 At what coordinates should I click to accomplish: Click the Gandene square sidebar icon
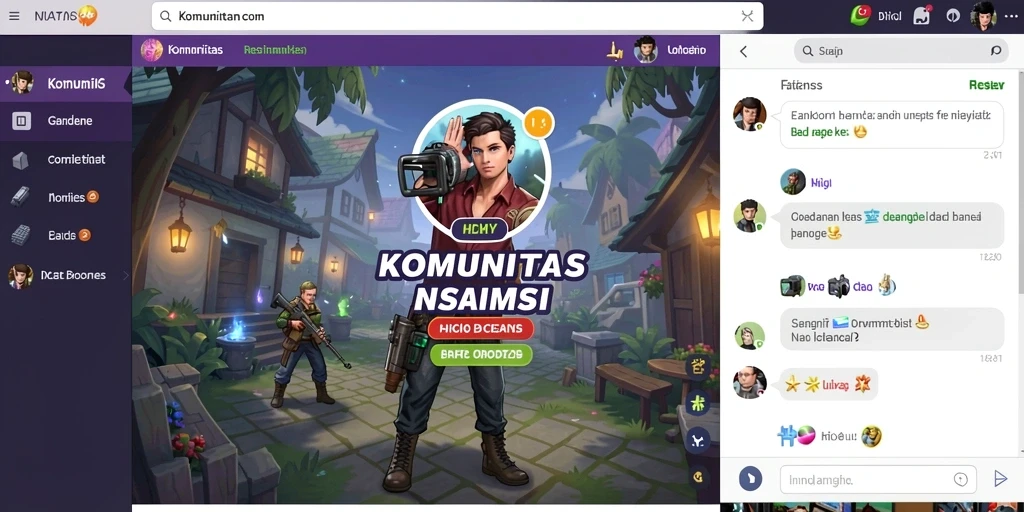[22, 121]
